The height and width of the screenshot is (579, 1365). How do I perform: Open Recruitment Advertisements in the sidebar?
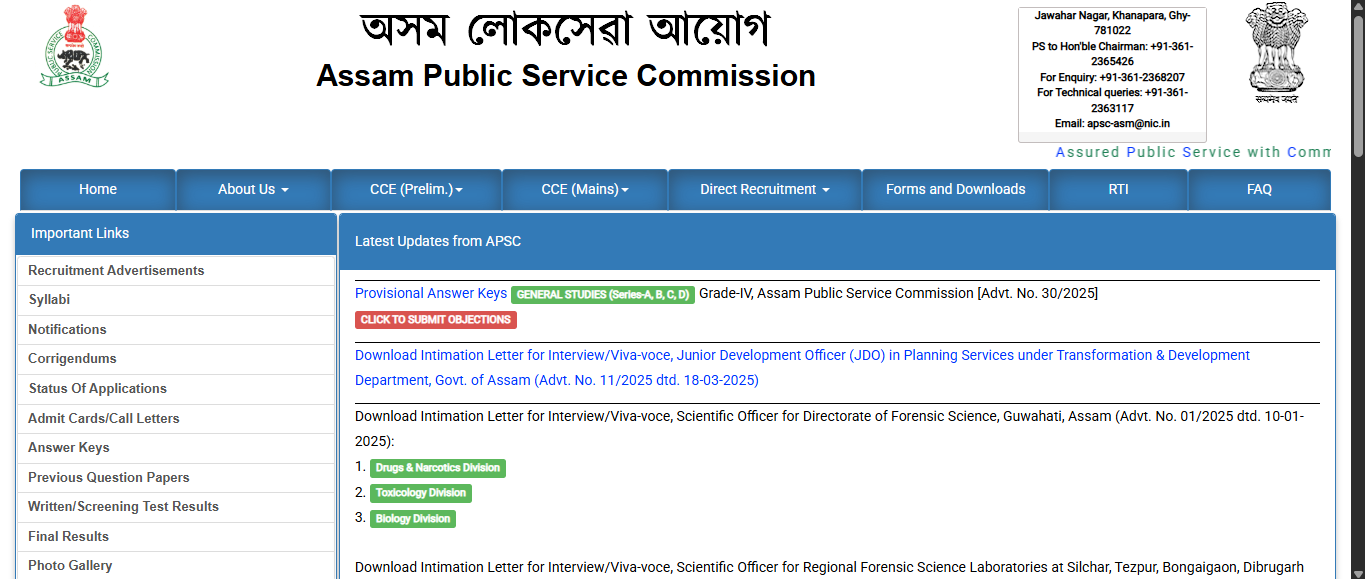click(x=116, y=271)
